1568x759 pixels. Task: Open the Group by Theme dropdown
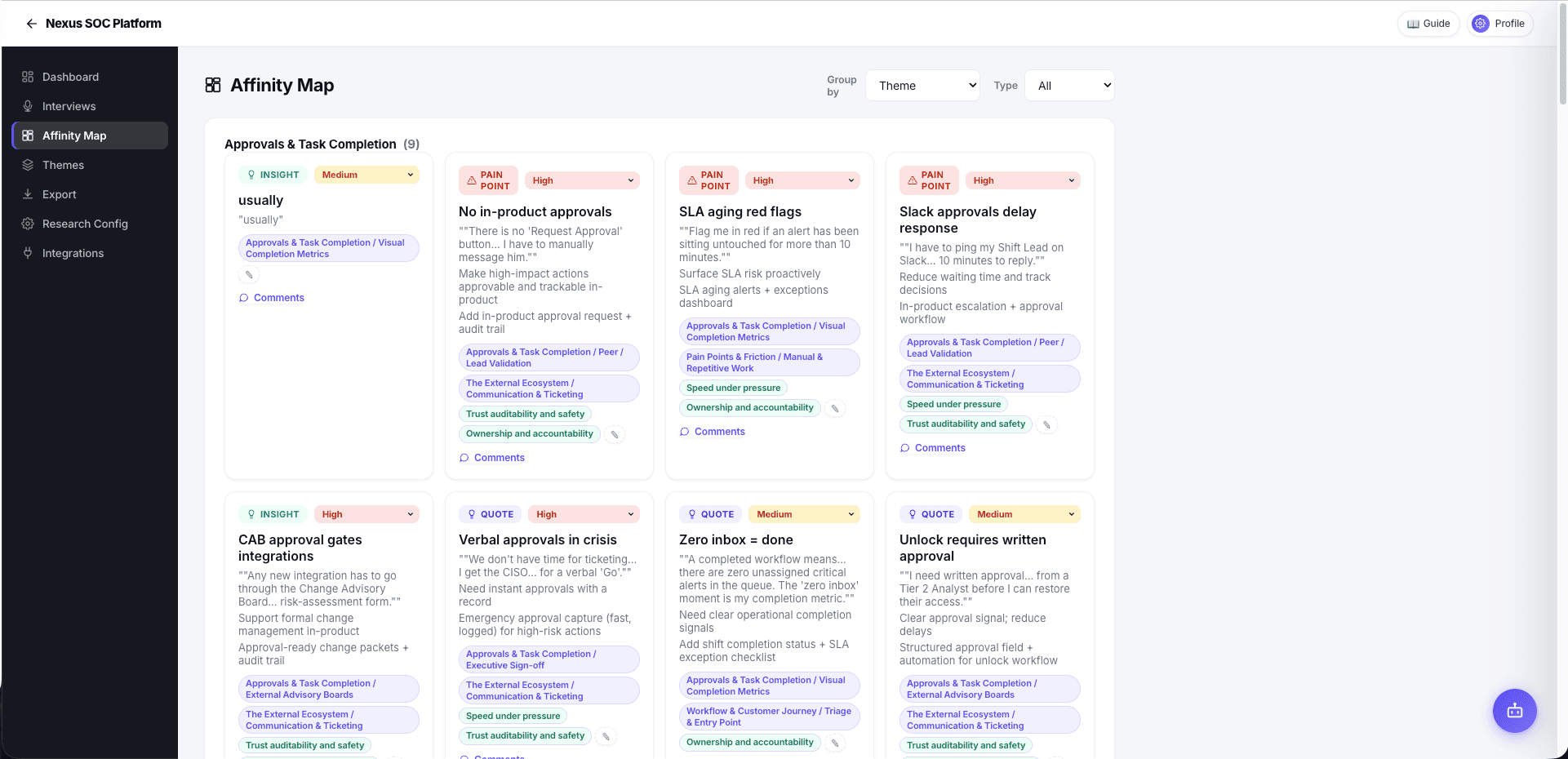tap(922, 86)
